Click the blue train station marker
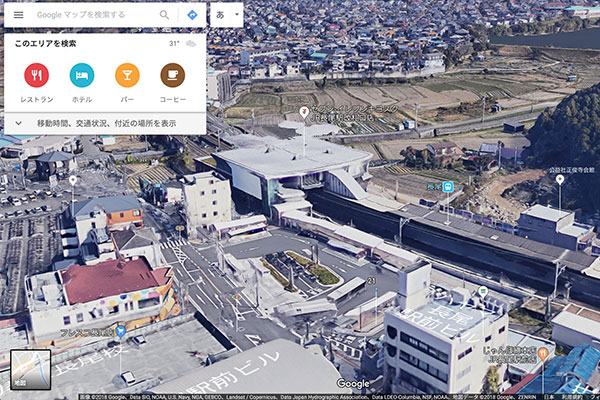The height and width of the screenshot is (400, 600). tap(449, 186)
